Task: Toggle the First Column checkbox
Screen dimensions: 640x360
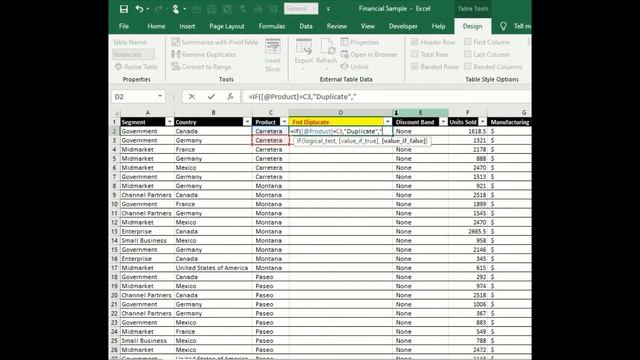Action: pyautogui.click(x=468, y=42)
